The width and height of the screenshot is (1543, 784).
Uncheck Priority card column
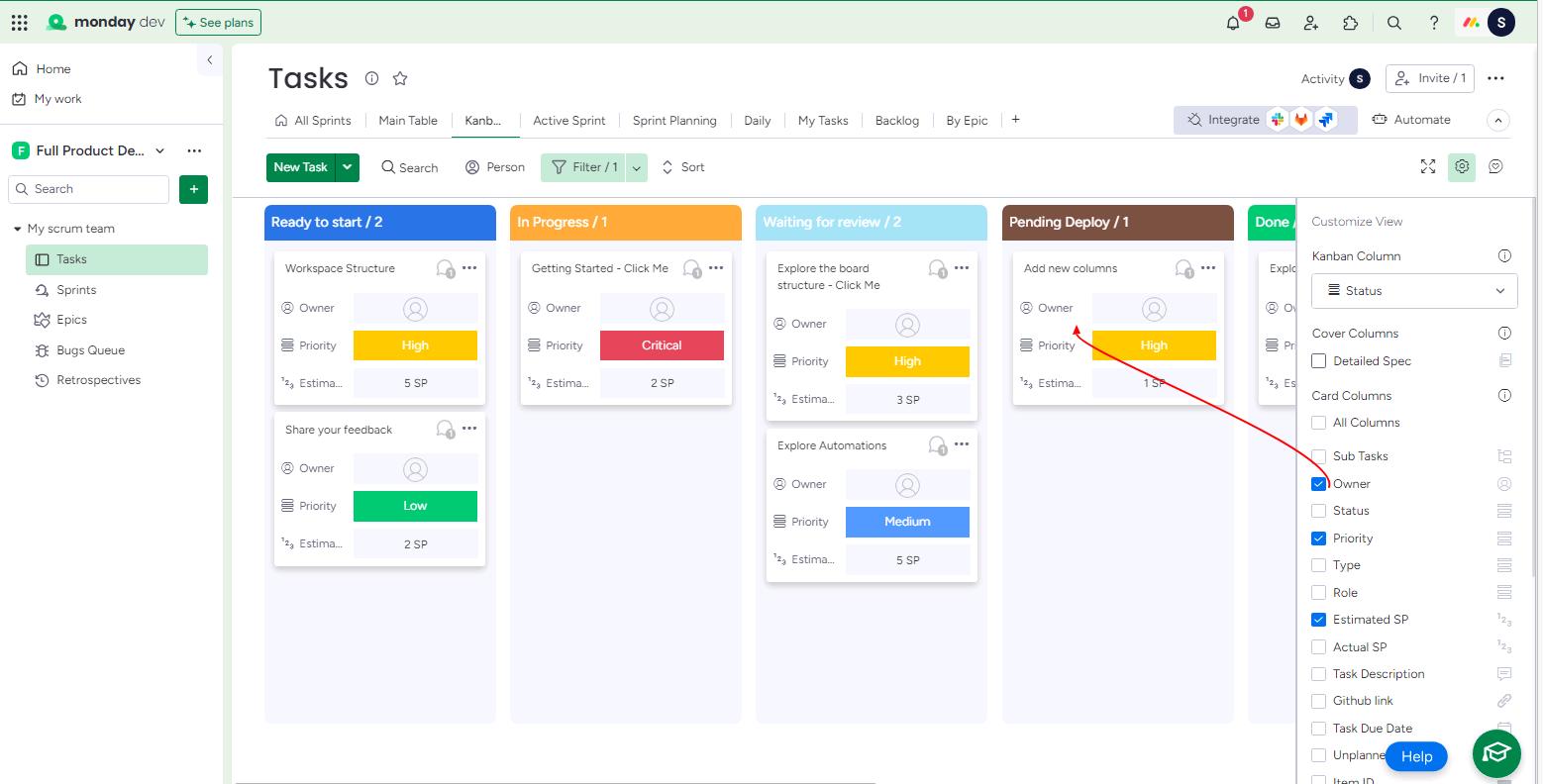pos(1319,539)
